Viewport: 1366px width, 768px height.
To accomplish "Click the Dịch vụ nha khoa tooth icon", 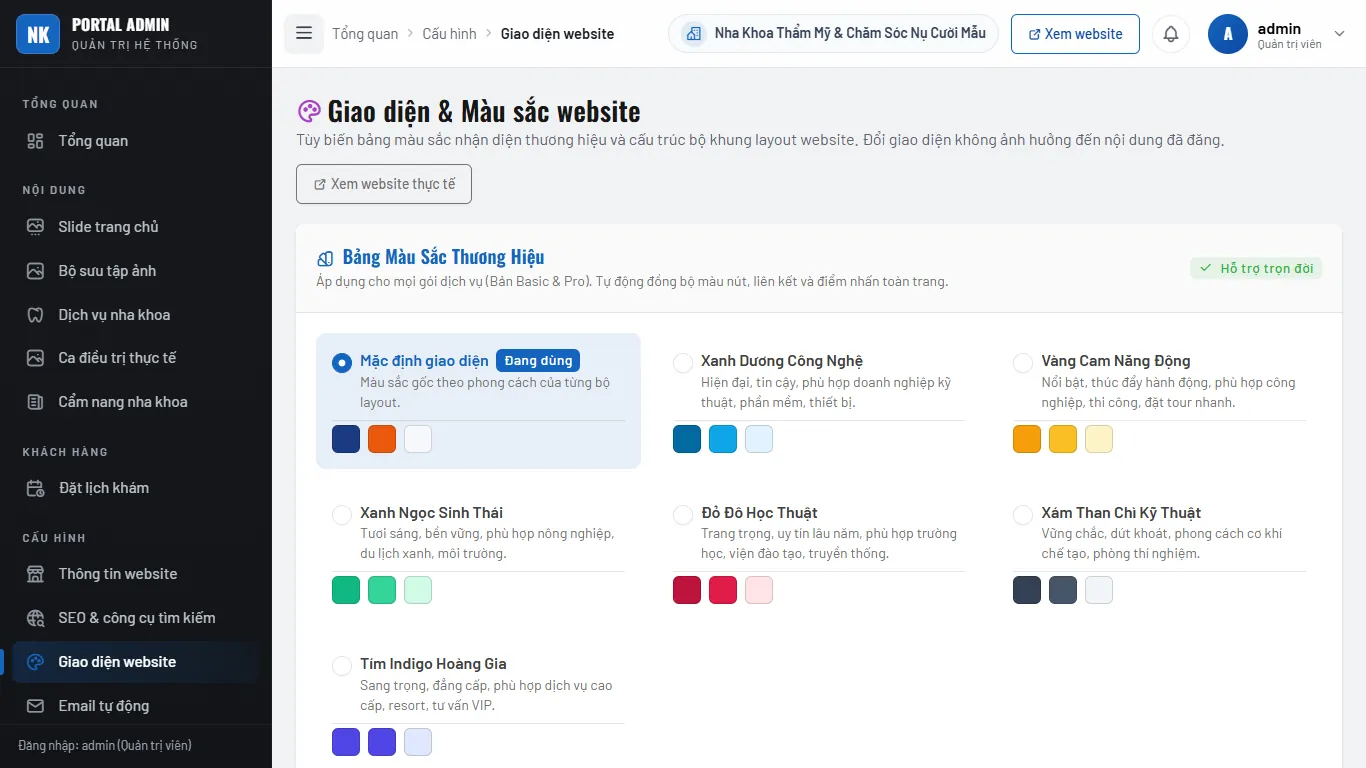I will (35, 315).
